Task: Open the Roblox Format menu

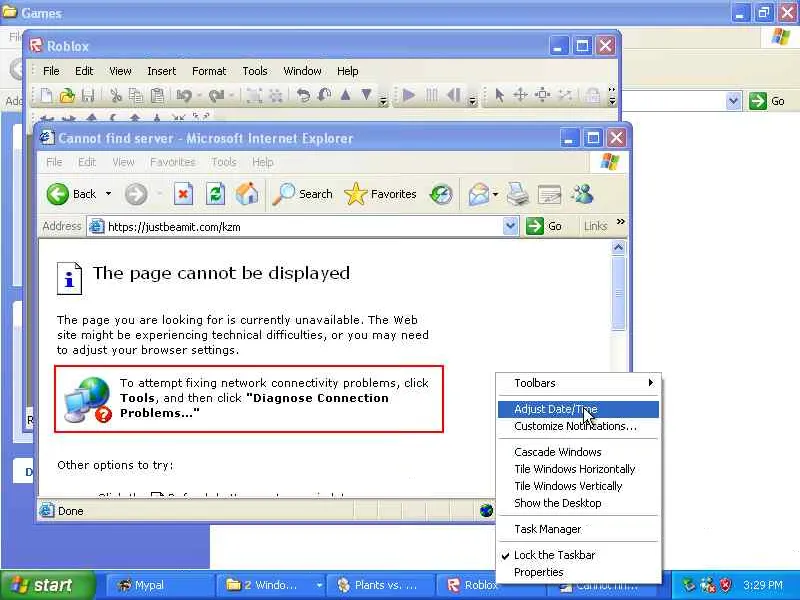Action: [209, 71]
